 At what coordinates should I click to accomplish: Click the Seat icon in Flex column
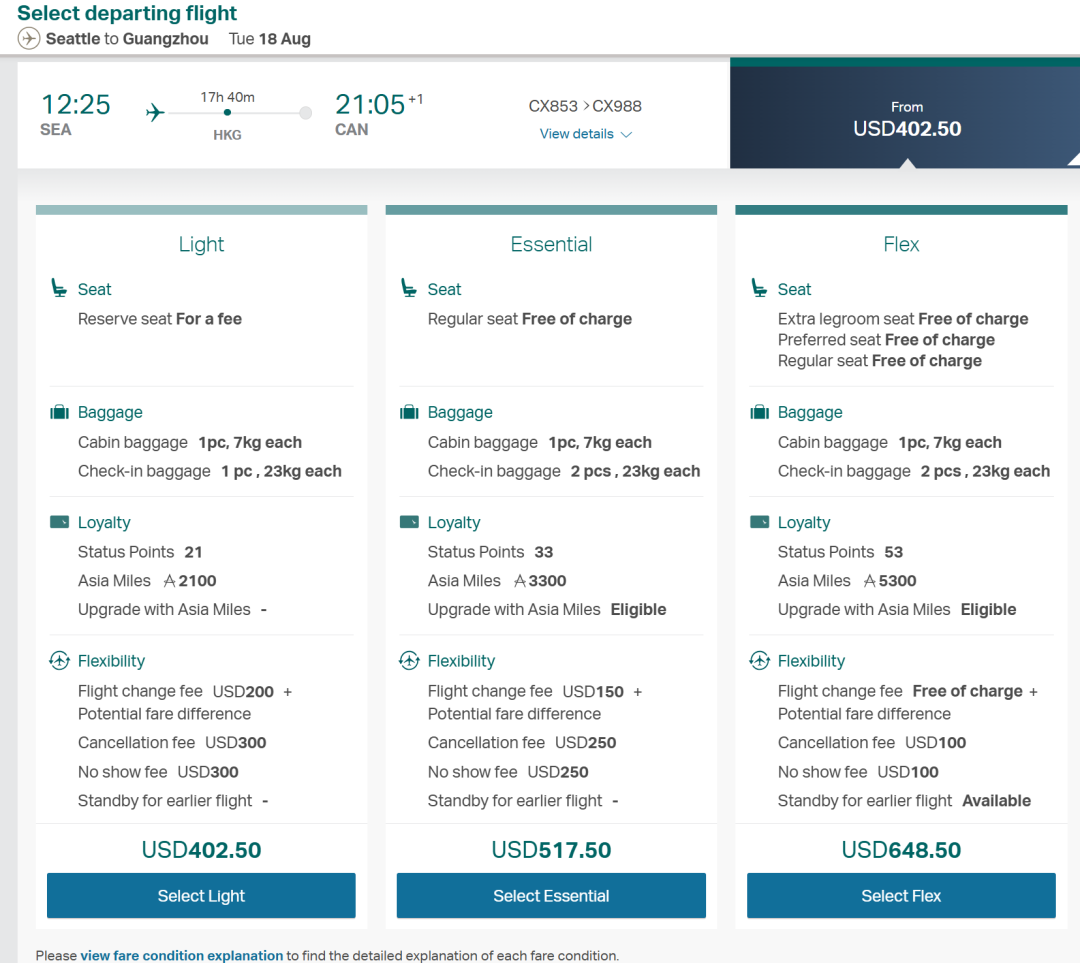coord(759,288)
